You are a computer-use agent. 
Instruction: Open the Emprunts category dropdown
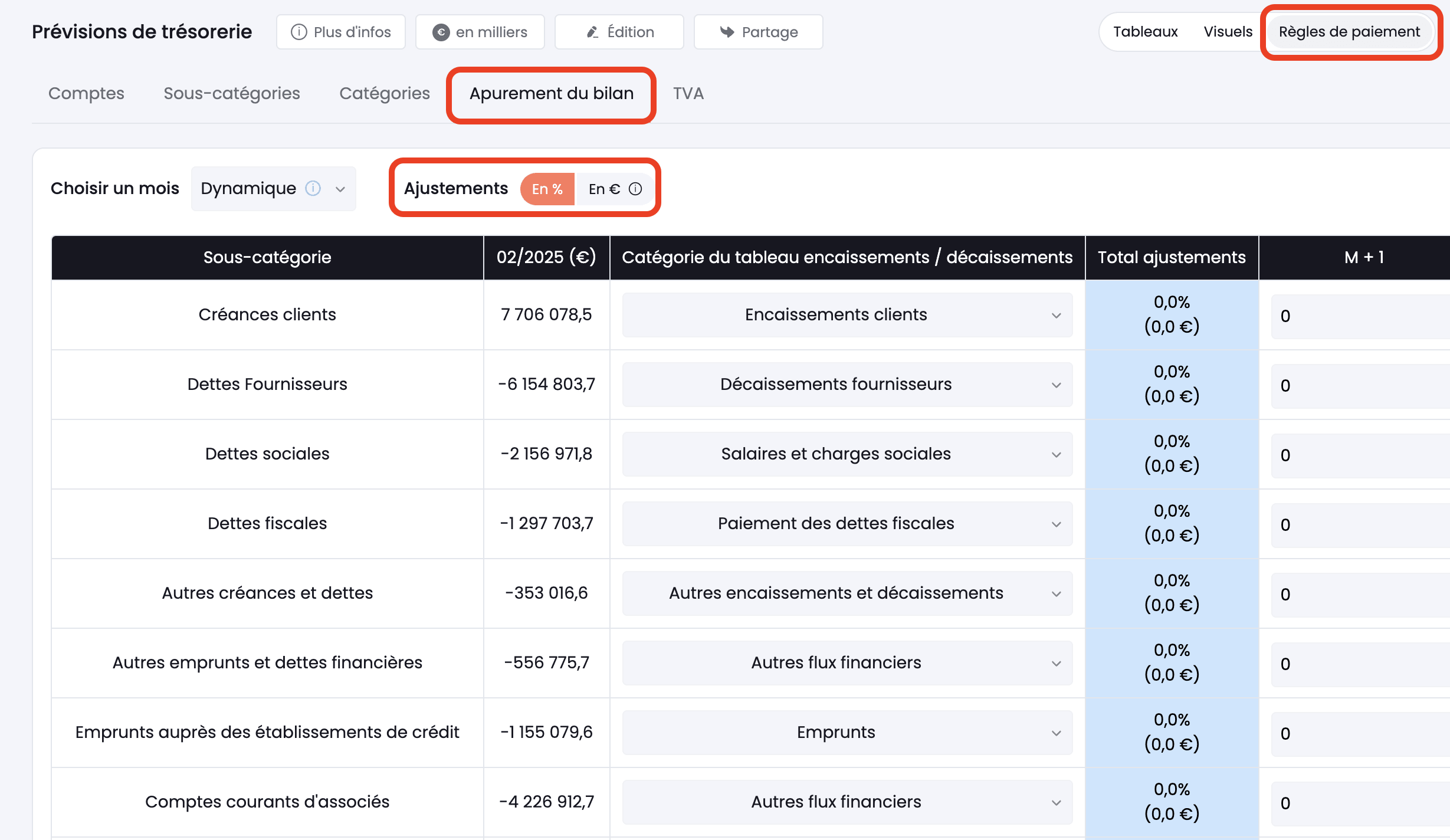(847, 733)
